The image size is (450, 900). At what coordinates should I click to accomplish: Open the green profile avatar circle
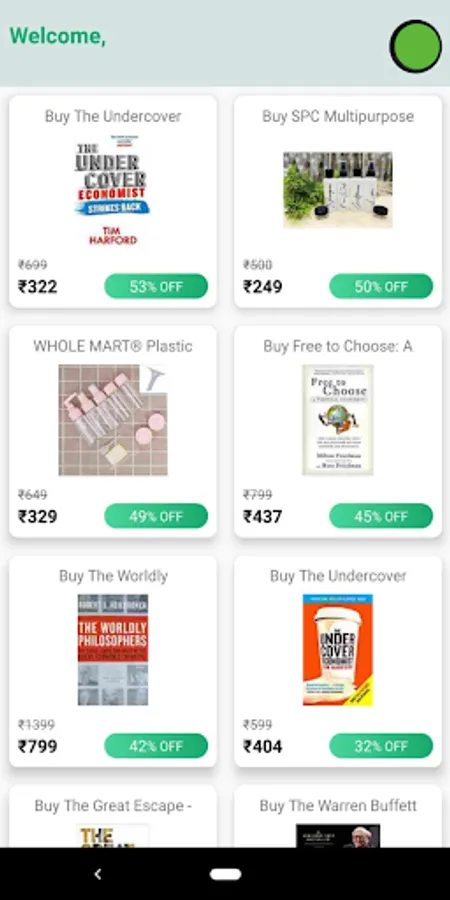pyautogui.click(x=416, y=46)
